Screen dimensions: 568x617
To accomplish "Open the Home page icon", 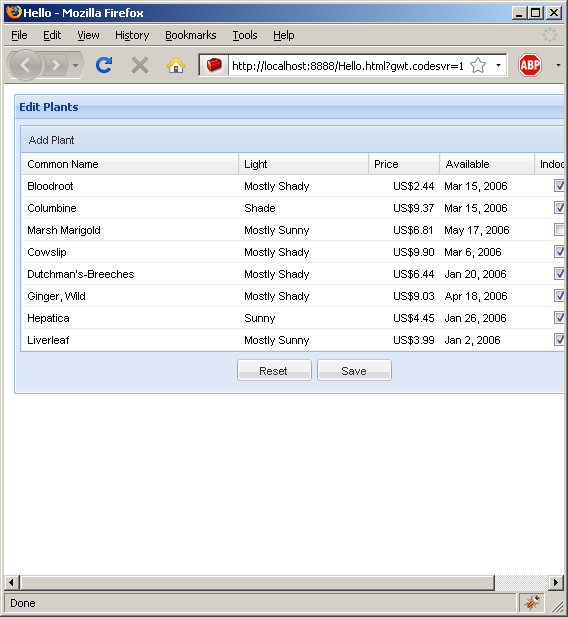I will click(x=176, y=65).
